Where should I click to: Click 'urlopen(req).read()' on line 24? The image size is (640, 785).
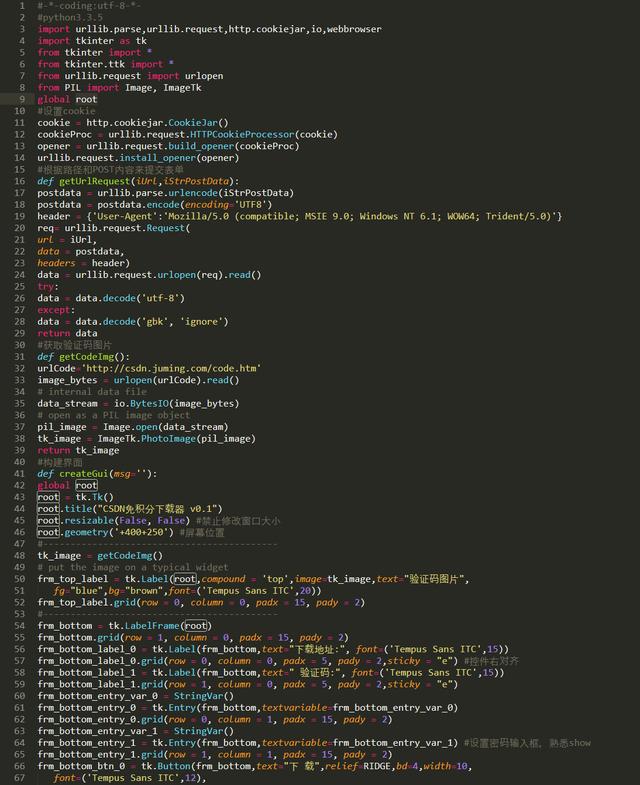point(209,275)
